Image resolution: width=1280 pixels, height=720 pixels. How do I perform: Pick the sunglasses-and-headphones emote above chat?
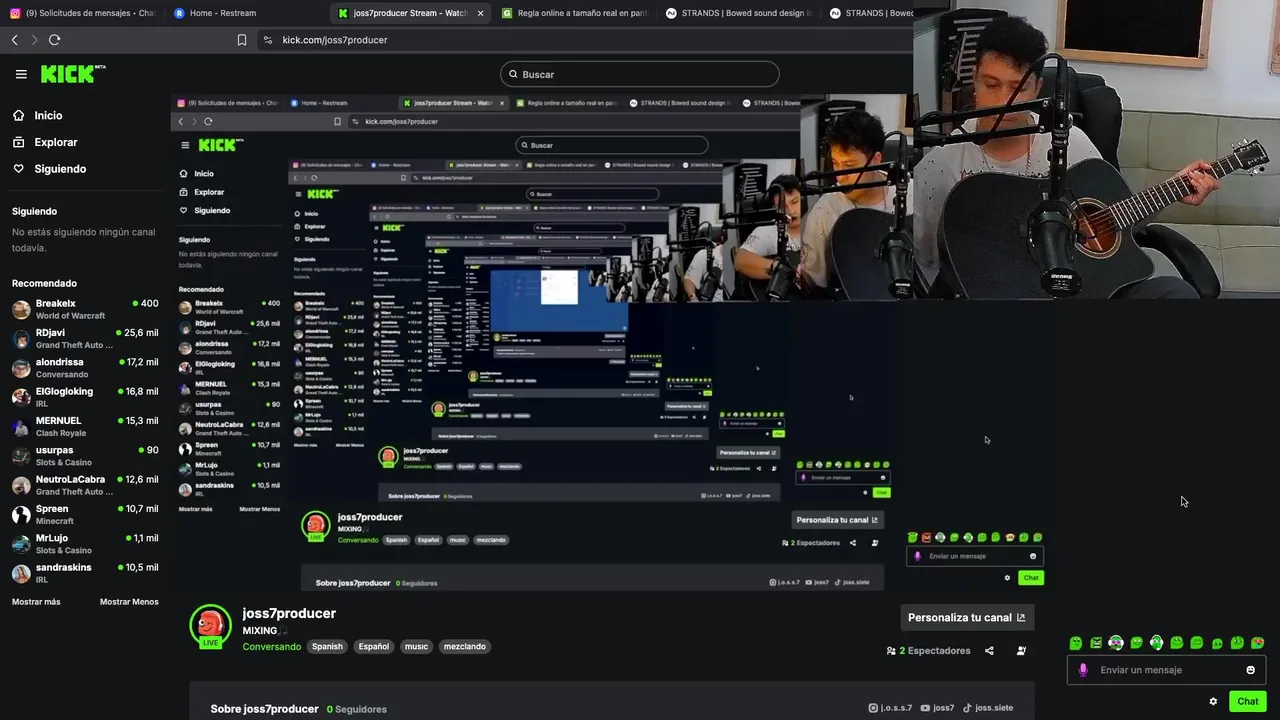click(1116, 643)
